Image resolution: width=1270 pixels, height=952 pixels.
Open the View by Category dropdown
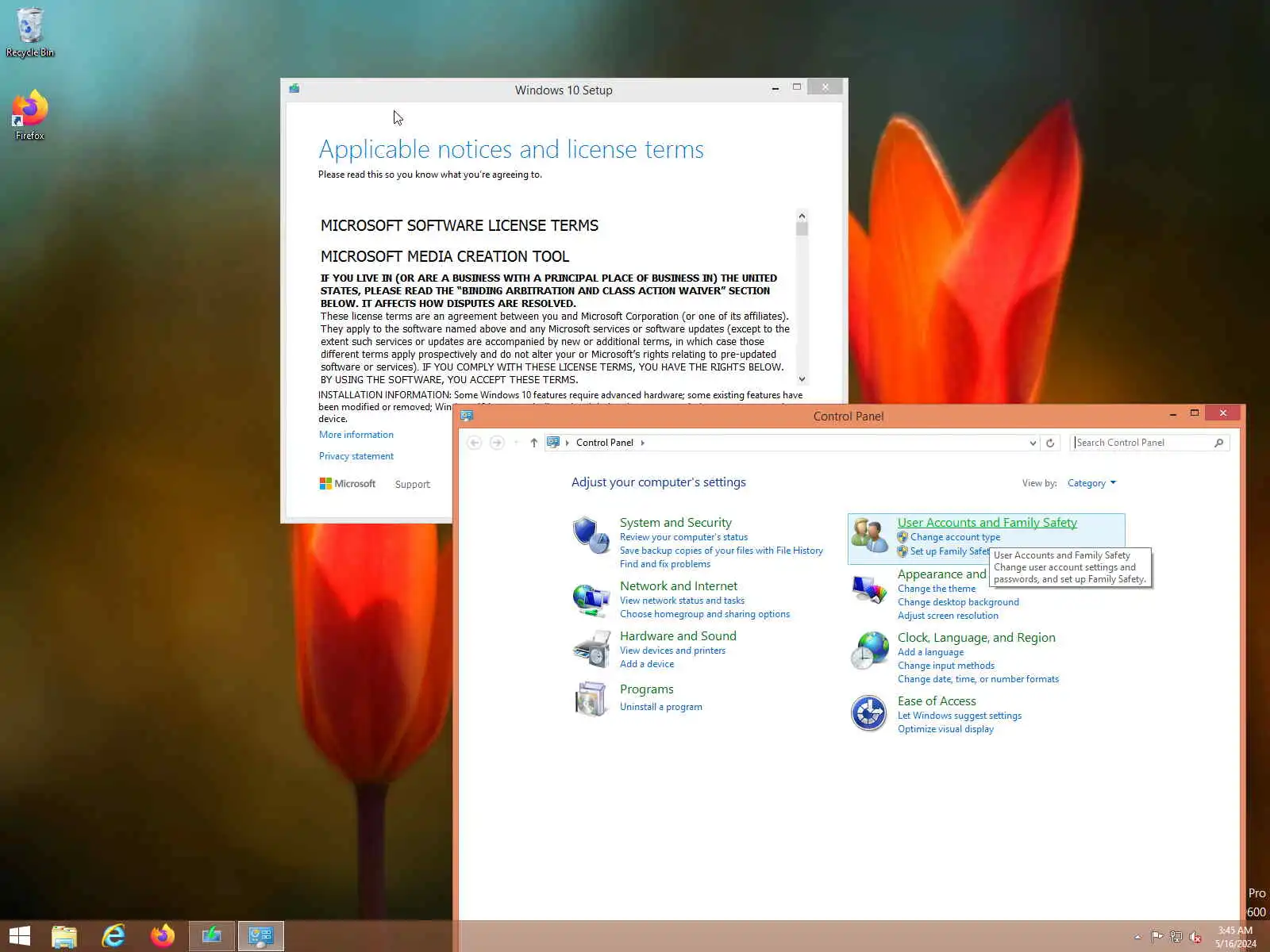[1091, 483]
